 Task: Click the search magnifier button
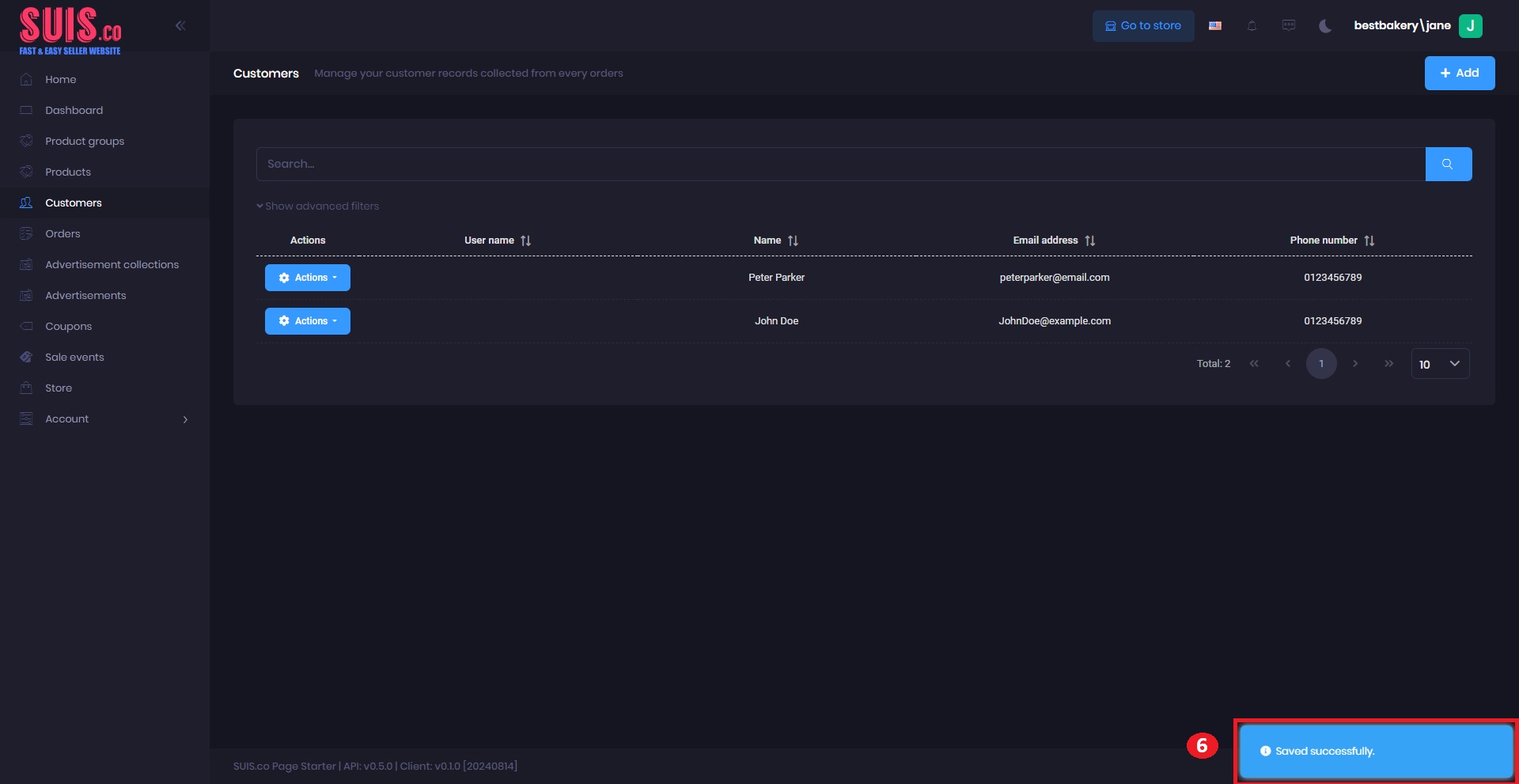click(x=1448, y=164)
